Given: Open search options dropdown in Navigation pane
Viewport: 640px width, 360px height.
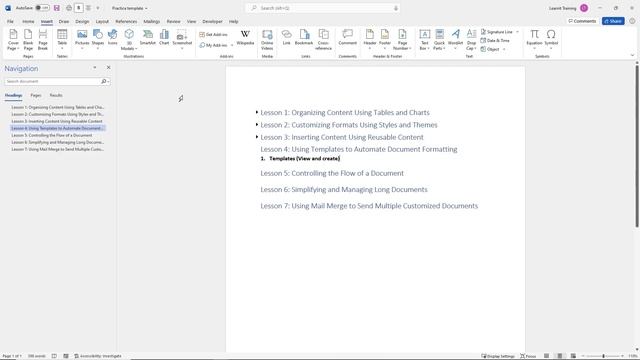Looking at the screenshot, I should tap(108, 82).
